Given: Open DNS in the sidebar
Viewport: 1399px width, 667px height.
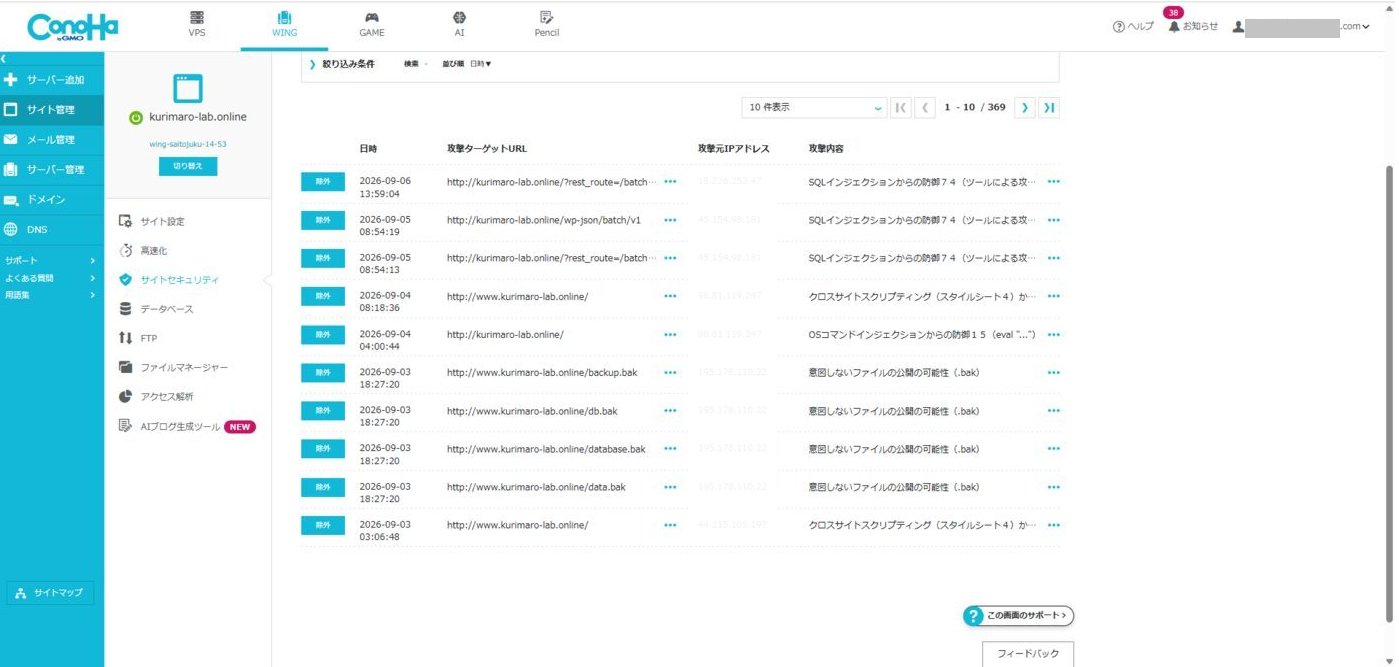Looking at the screenshot, I should (52, 230).
